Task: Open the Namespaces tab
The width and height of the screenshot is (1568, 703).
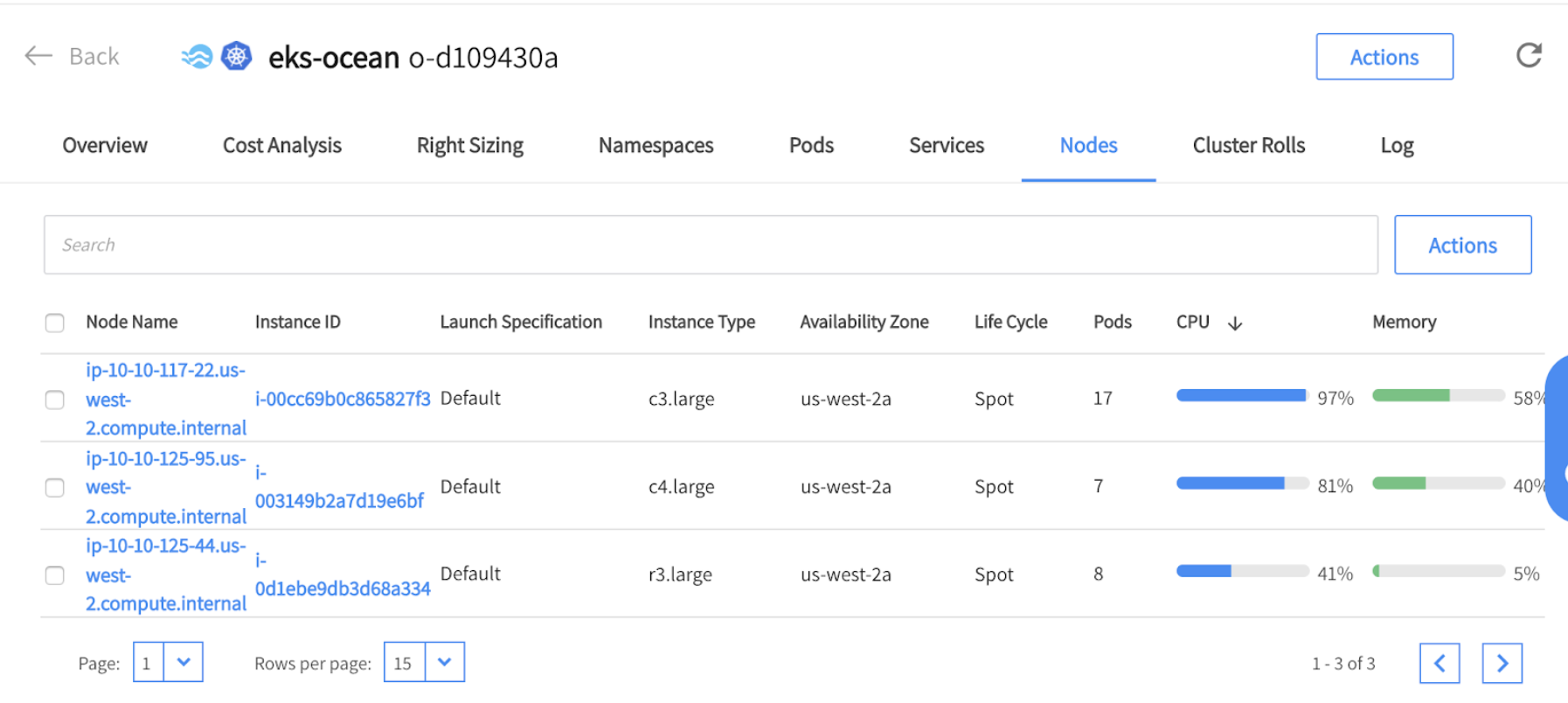Action: (x=656, y=145)
